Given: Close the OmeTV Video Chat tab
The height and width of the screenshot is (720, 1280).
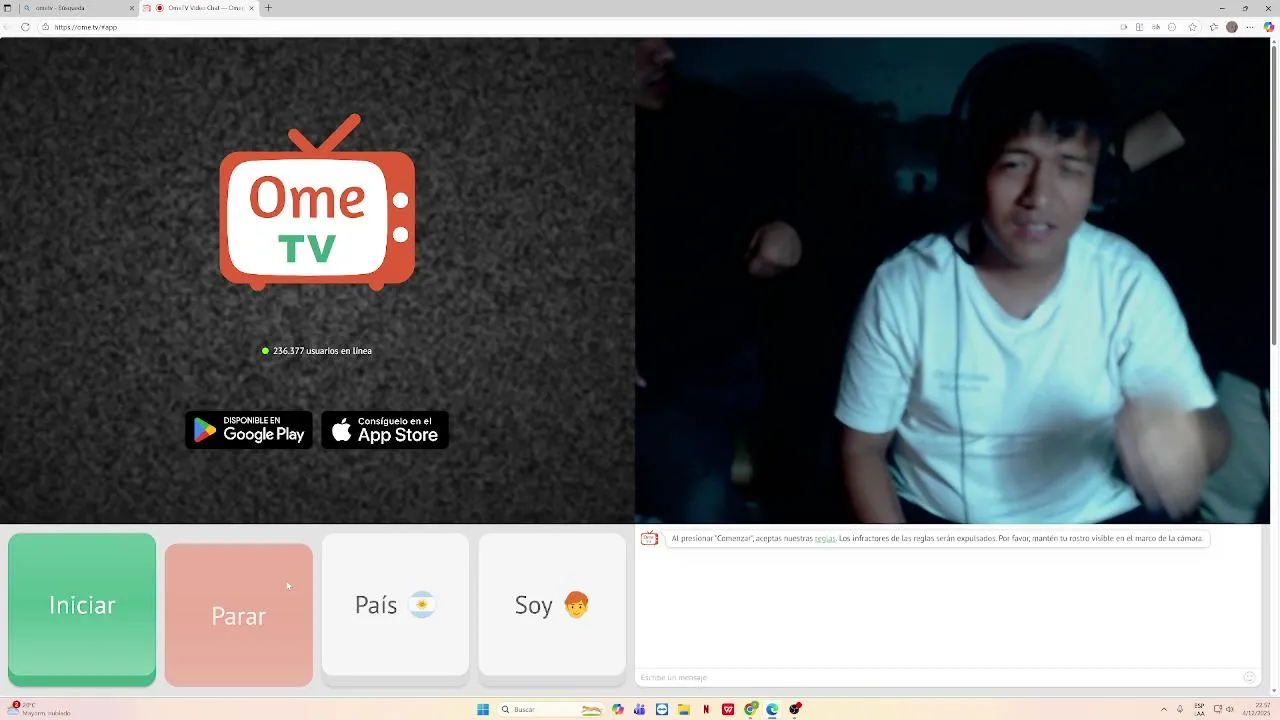Looking at the screenshot, I should click(251, 8).
